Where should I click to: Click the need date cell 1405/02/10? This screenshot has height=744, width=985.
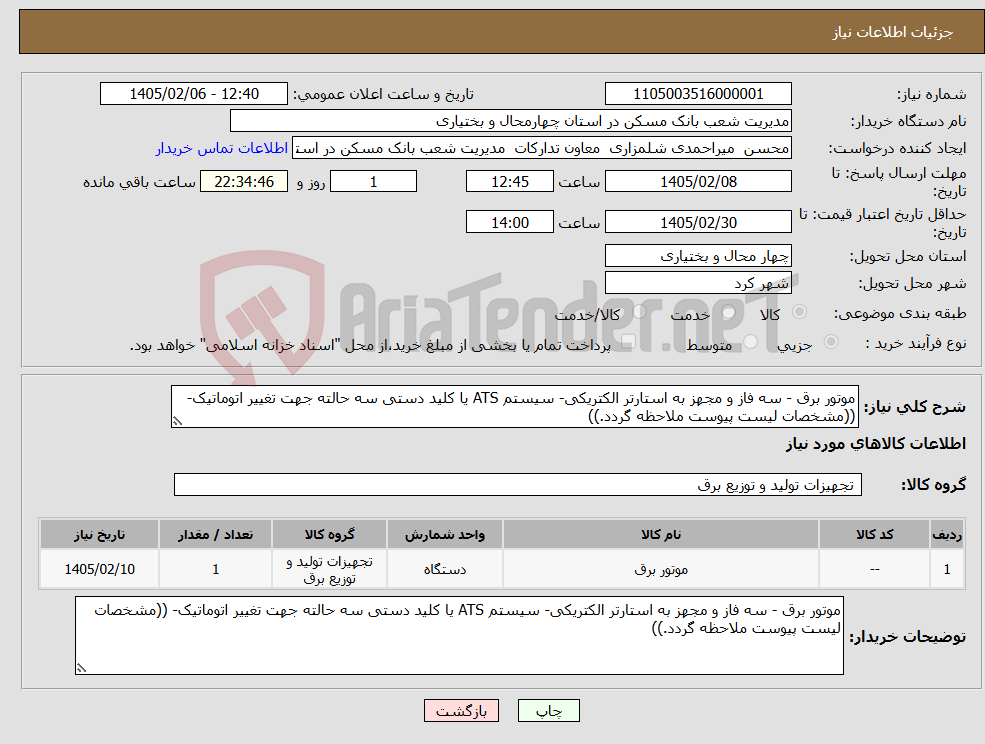[99, 569]
